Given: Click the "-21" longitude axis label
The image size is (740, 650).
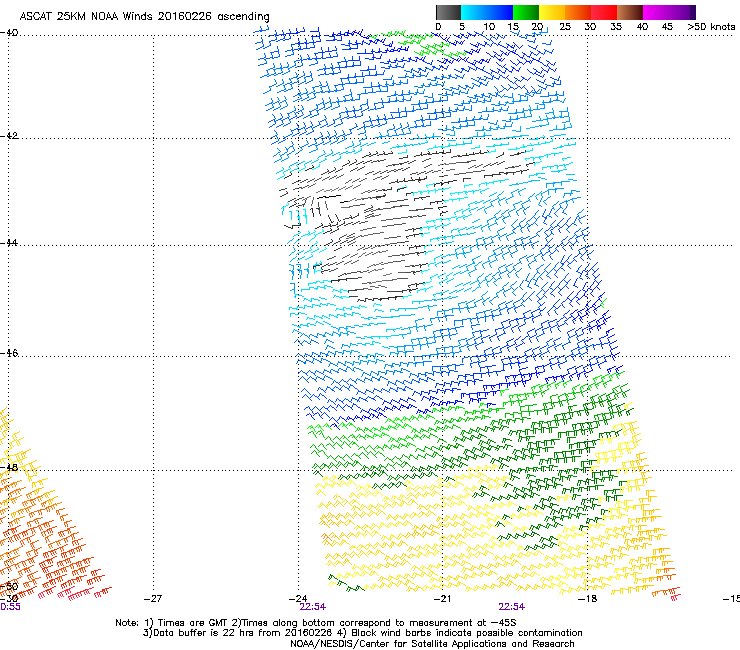Looking at the screenshot, I should (x=442, y=599).
